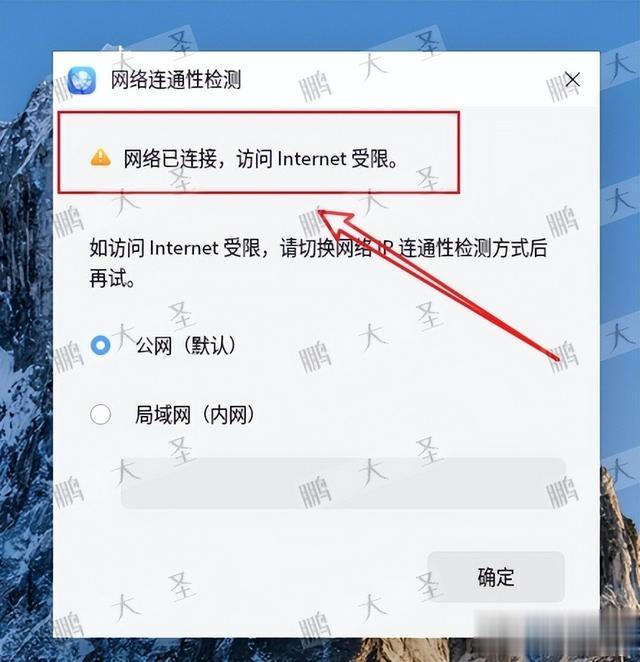Select the 公网 radio button
The image size is (640, 662).
click(x=100, y=345)
